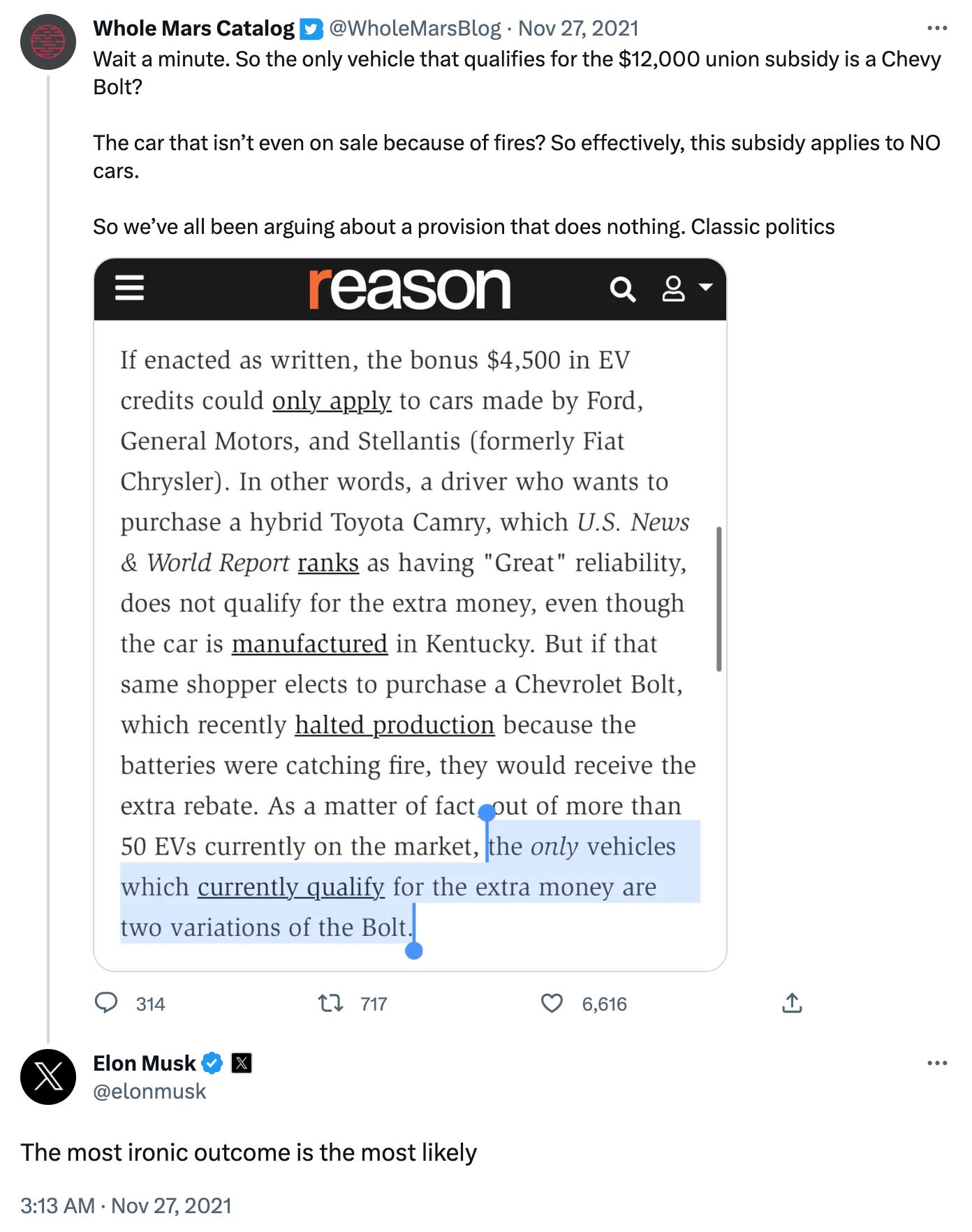Share Whole Mars Catalog's tweet via the upload icon
Screen dimensions: 972x1232
793,1004
